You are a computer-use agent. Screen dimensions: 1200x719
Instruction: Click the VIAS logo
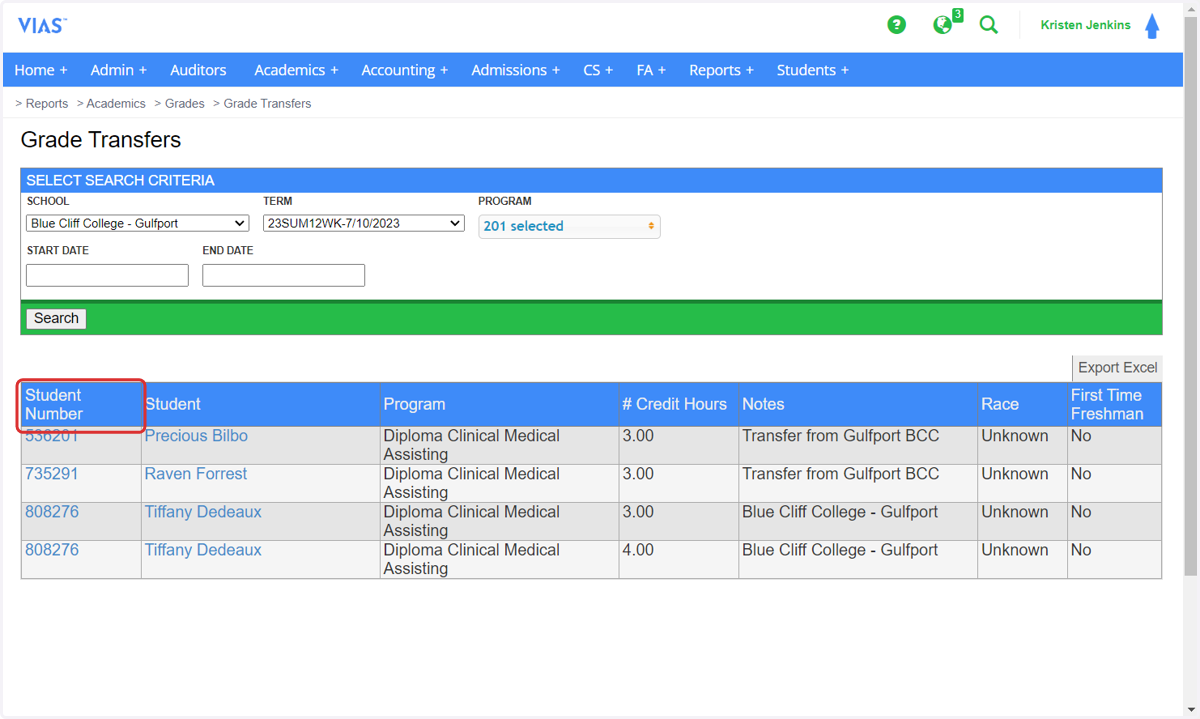tap(42, 25)
